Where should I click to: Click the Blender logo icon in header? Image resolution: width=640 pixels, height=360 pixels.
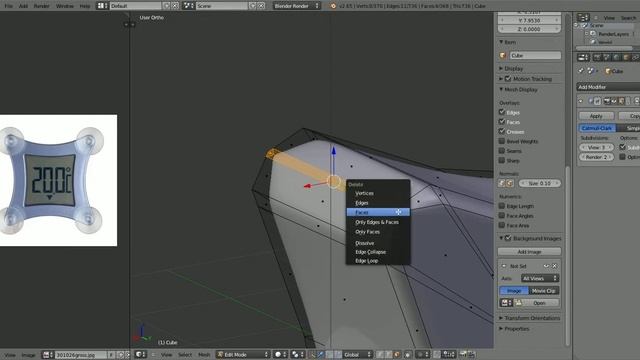pos(333,6)
